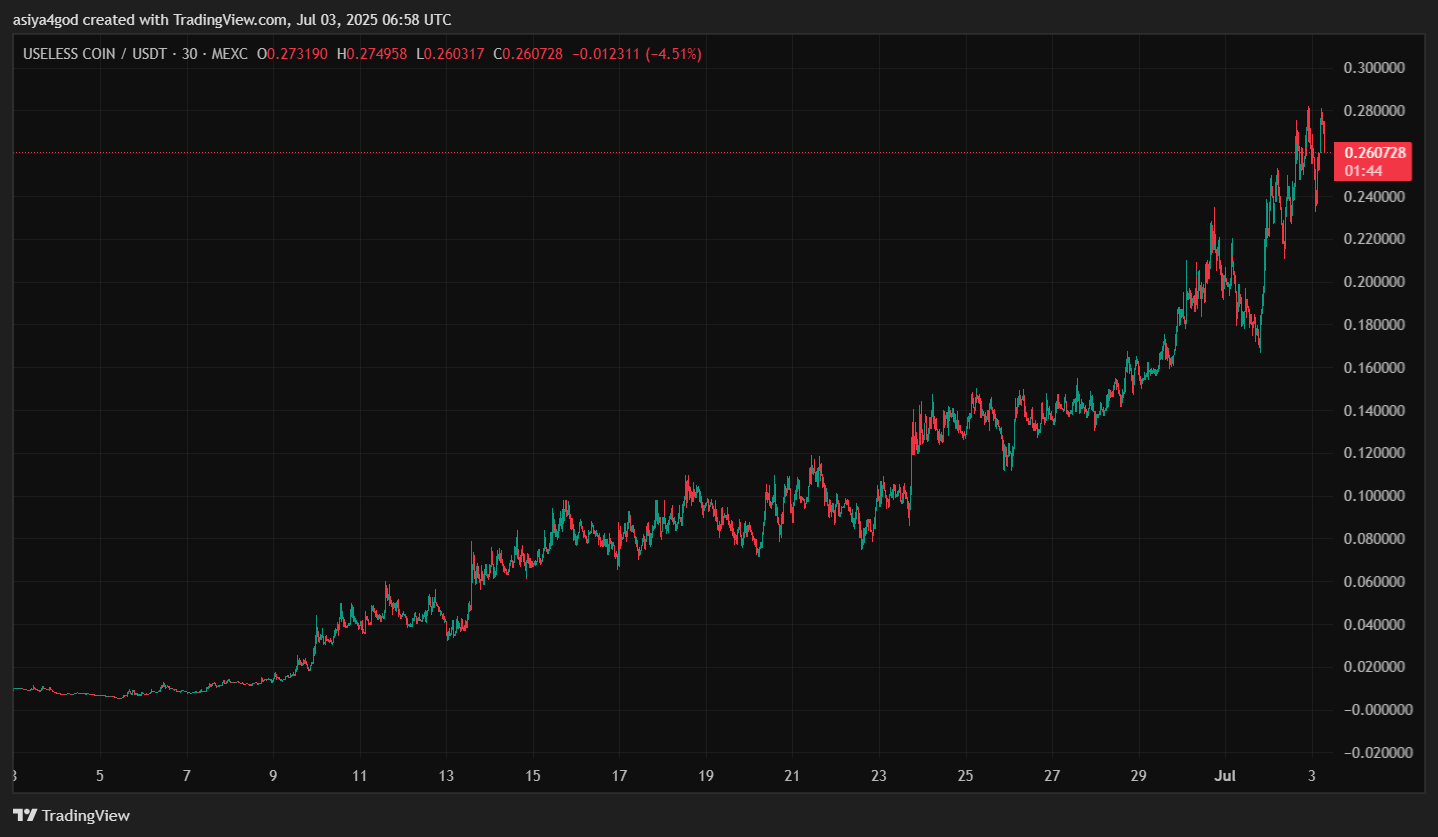Click the 0.060000 price axis label
This screenshot has width=1438, height=837.
pos(1377,582)
